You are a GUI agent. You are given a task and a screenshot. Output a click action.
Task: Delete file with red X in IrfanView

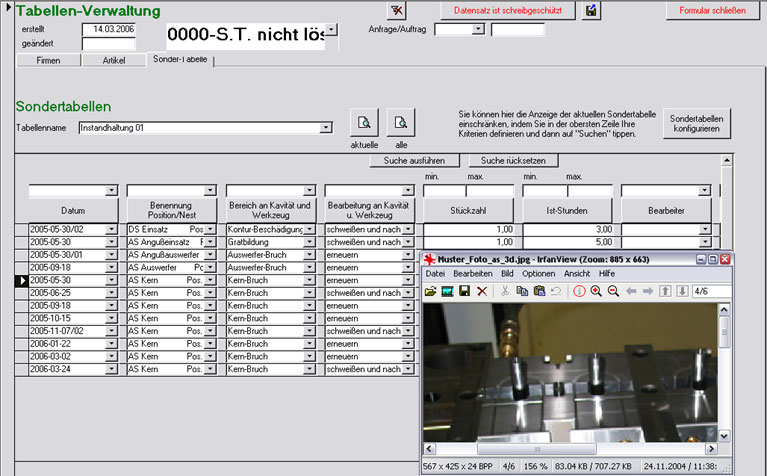482,292
